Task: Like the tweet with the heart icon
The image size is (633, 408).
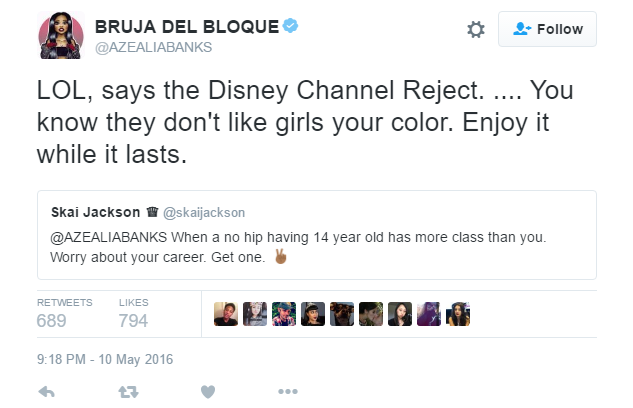Action: (x=208, y=391)
